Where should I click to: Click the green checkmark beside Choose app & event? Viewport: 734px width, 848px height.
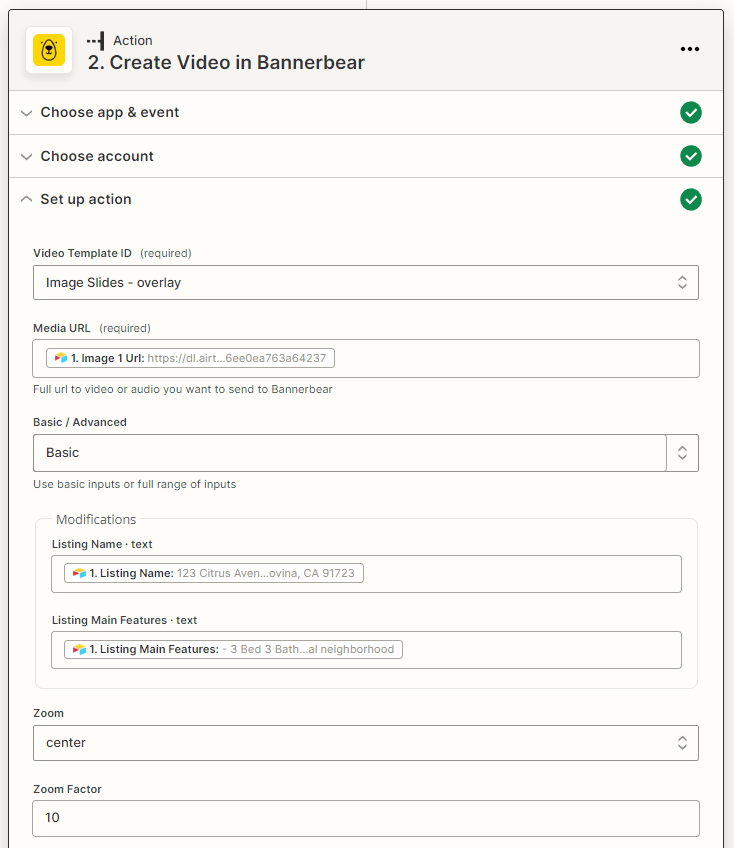coord(691,113)
